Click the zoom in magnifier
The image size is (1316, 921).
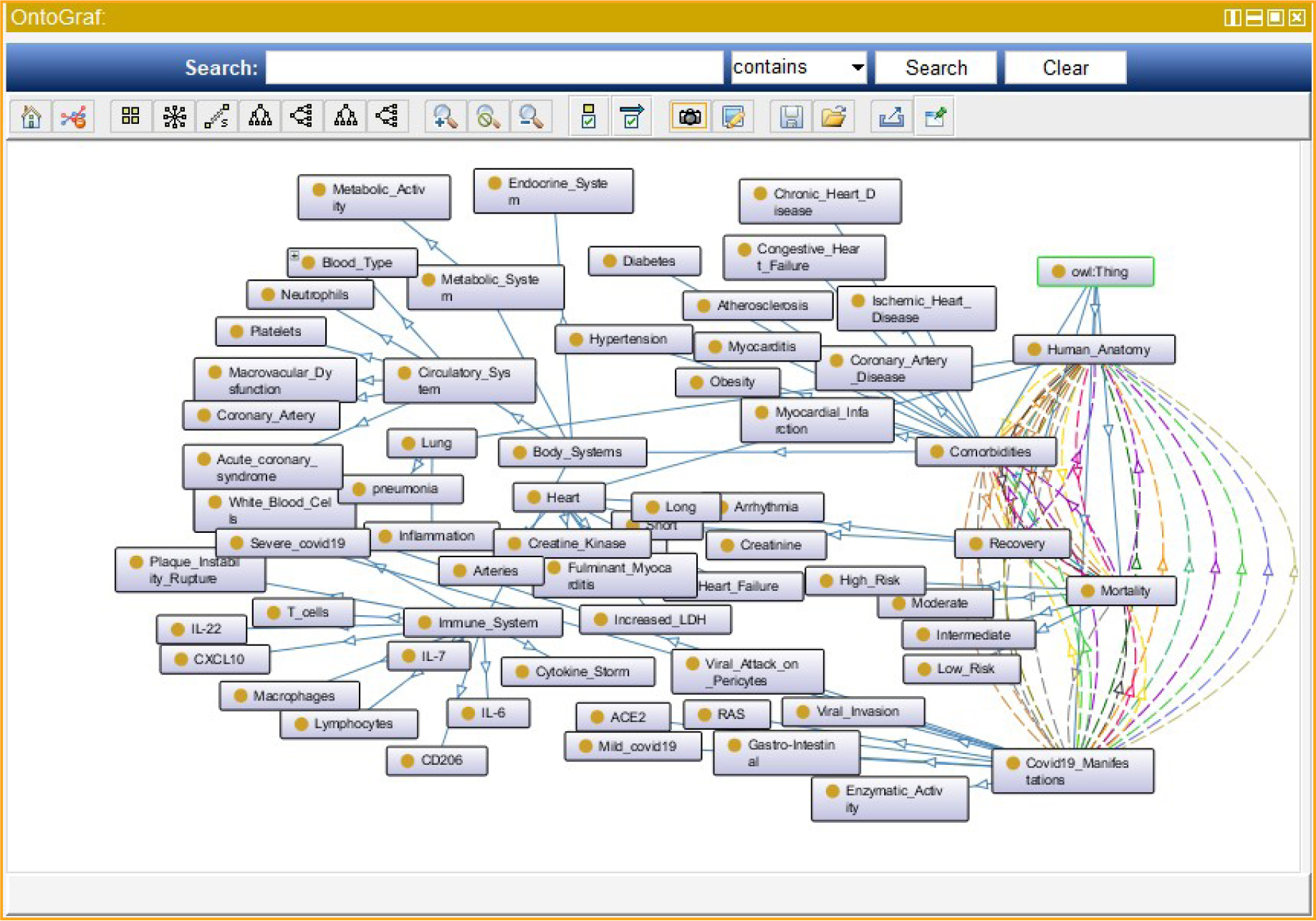pyautogui.click(x=445, y=117)
